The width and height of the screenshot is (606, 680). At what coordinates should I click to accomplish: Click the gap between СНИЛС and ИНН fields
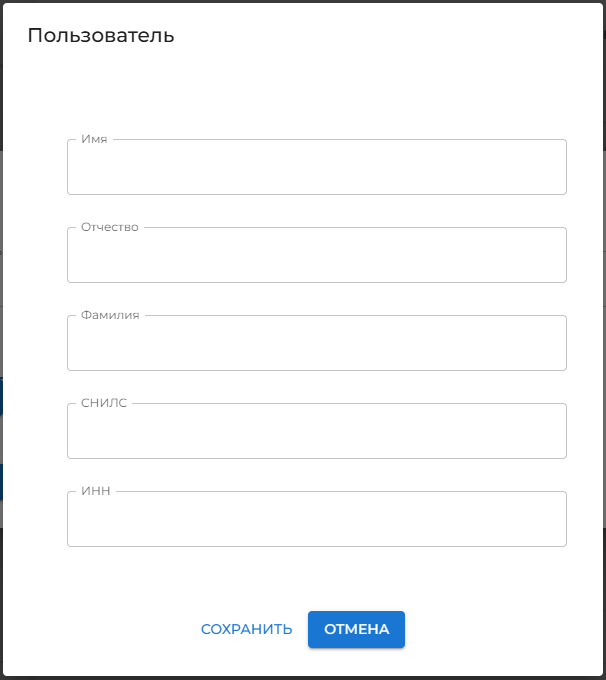click(316, 474)
